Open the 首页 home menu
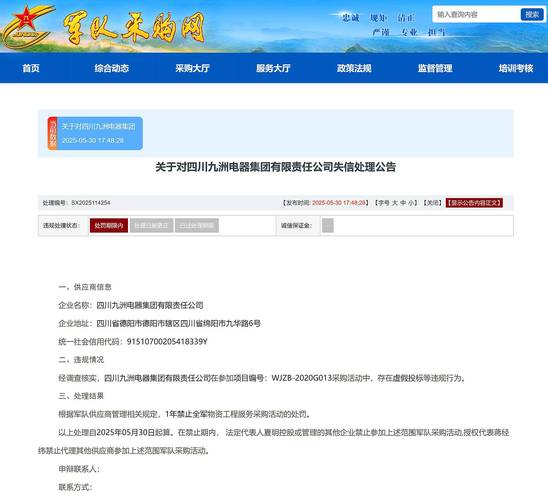This screenshot has height=500, width=548. point(31,68)
